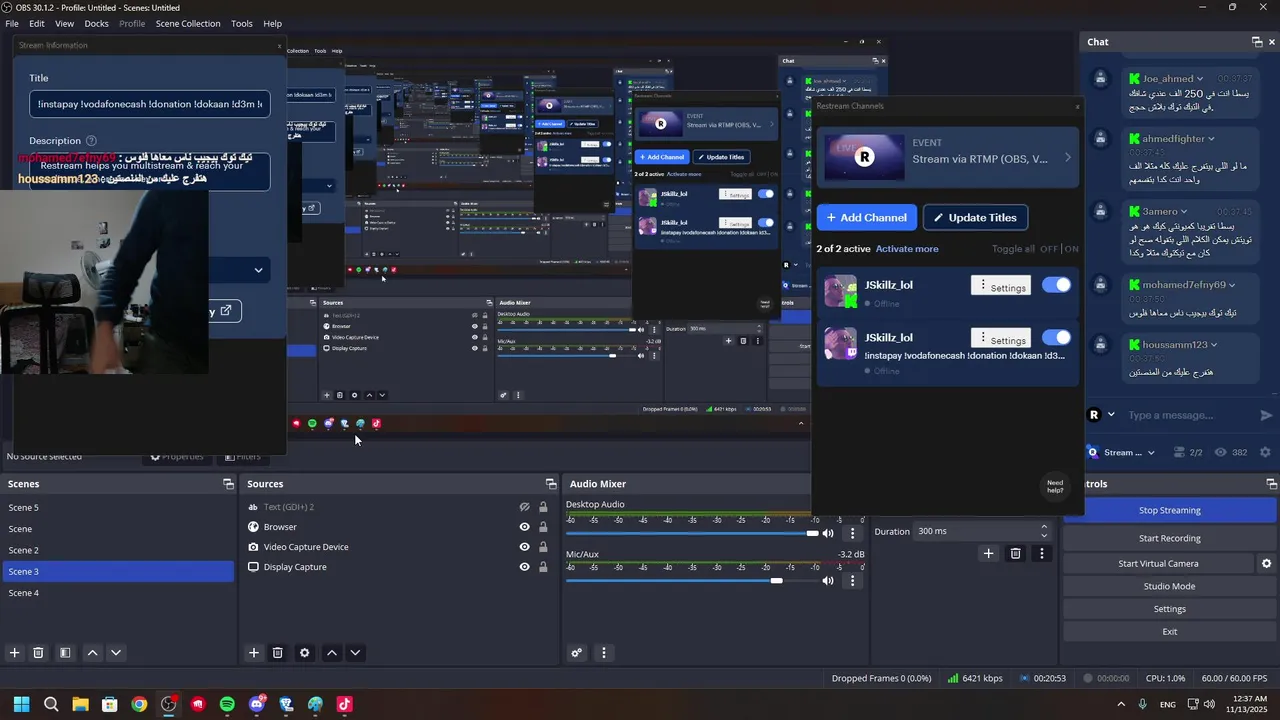Mute Mic/Aux speaker icon
Image resolution: width=1280 pixels, height=720 pixels.
[828, 581]
